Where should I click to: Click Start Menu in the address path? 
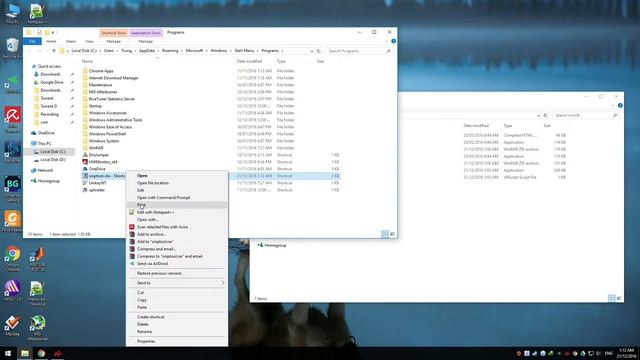244,51
